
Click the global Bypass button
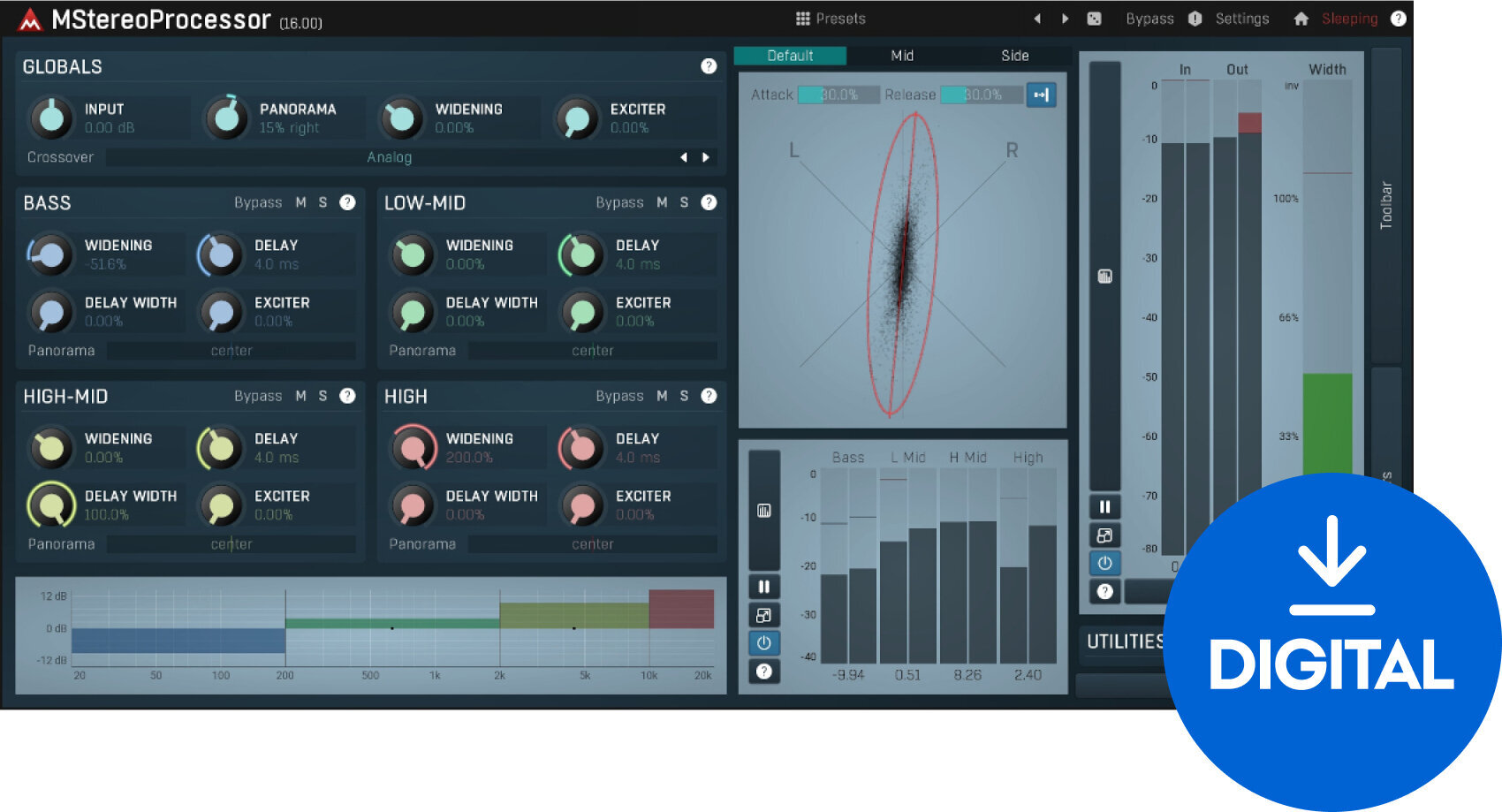pyautogui.click(x=1149, y=19)
